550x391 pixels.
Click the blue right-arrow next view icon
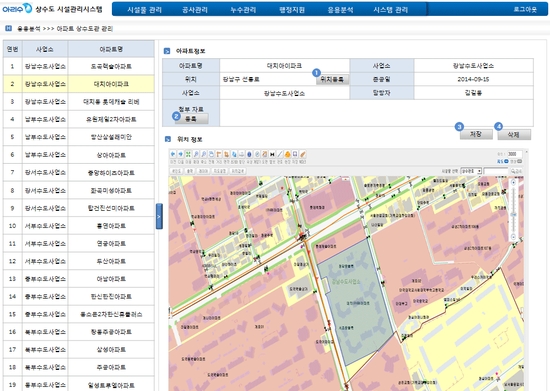click(180, 154)
